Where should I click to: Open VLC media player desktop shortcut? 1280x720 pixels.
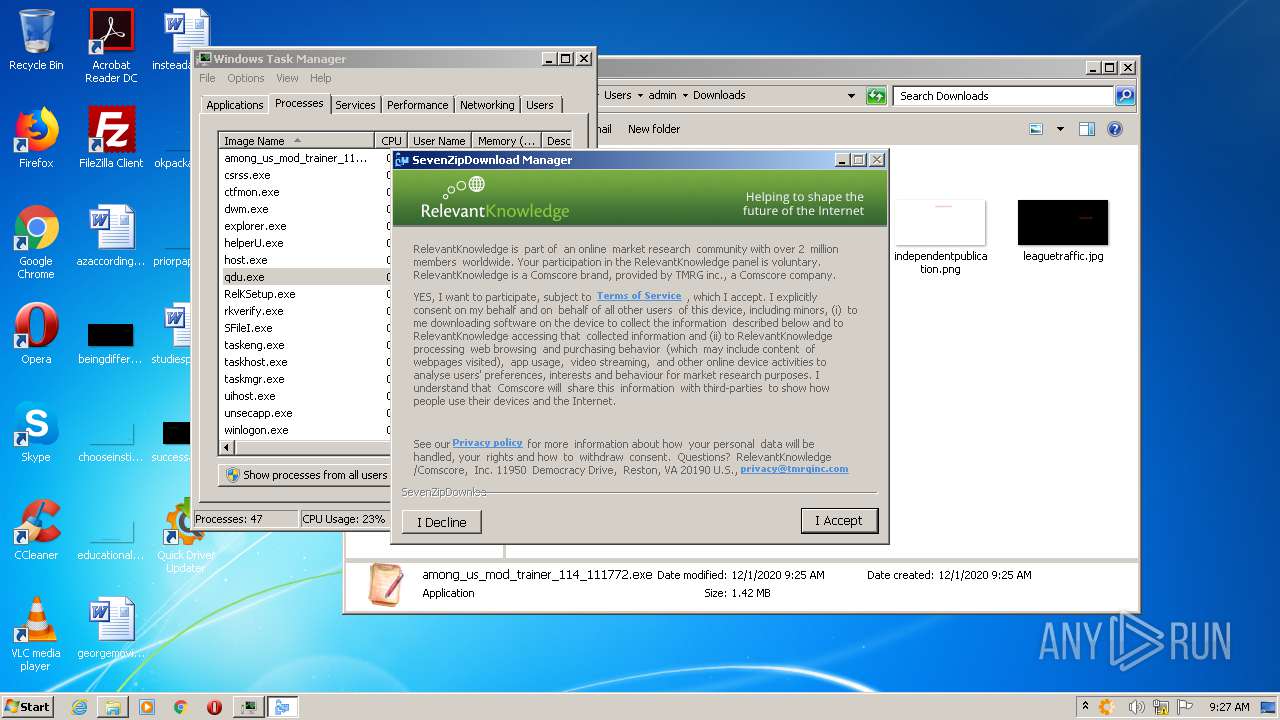(36, 634)
